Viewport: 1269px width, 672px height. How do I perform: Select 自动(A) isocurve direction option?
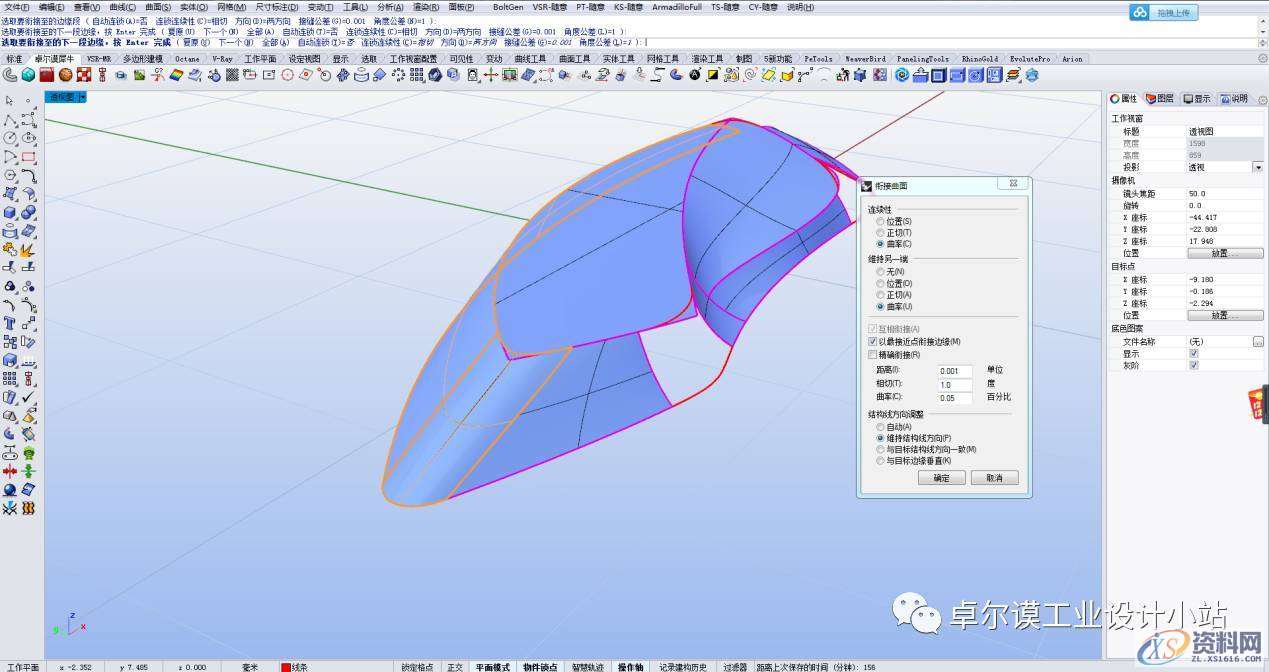[x=880, y=427]
